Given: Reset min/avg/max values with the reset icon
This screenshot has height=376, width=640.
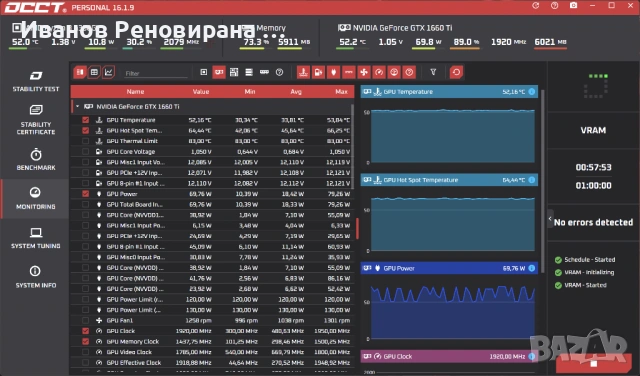Looking at the screenshot, I should (456, 72).
